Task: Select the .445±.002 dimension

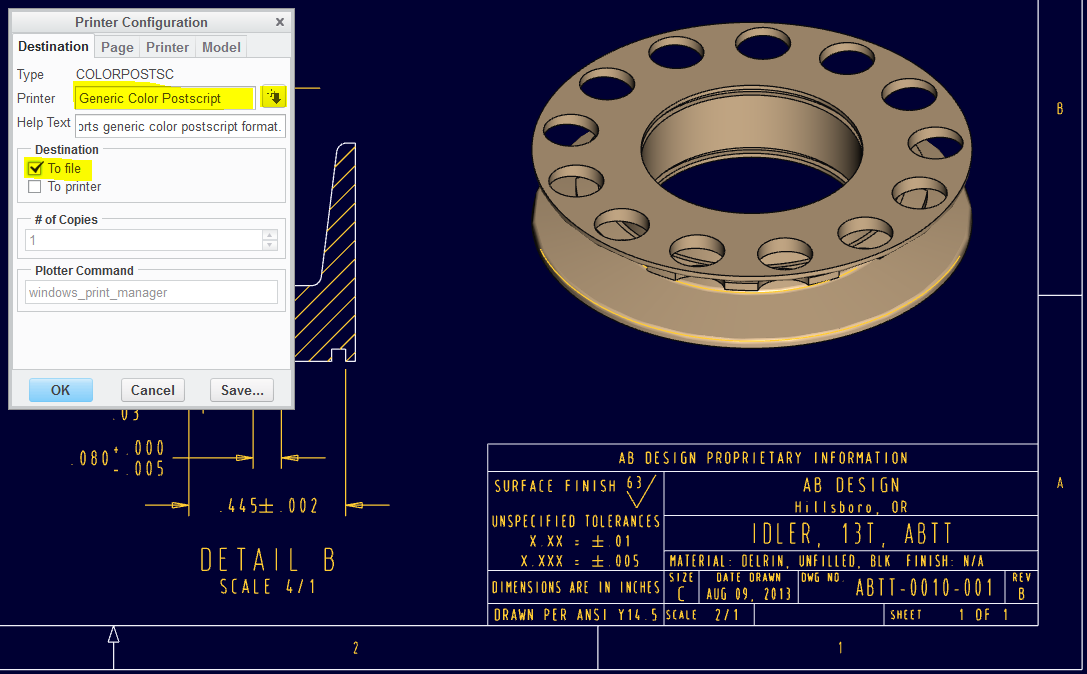Action: click(x=269, y=506)
